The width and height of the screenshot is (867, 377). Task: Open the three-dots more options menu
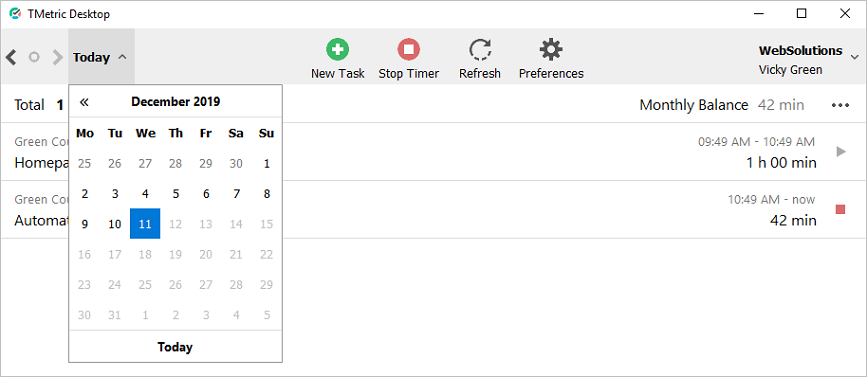click(840, 105)
